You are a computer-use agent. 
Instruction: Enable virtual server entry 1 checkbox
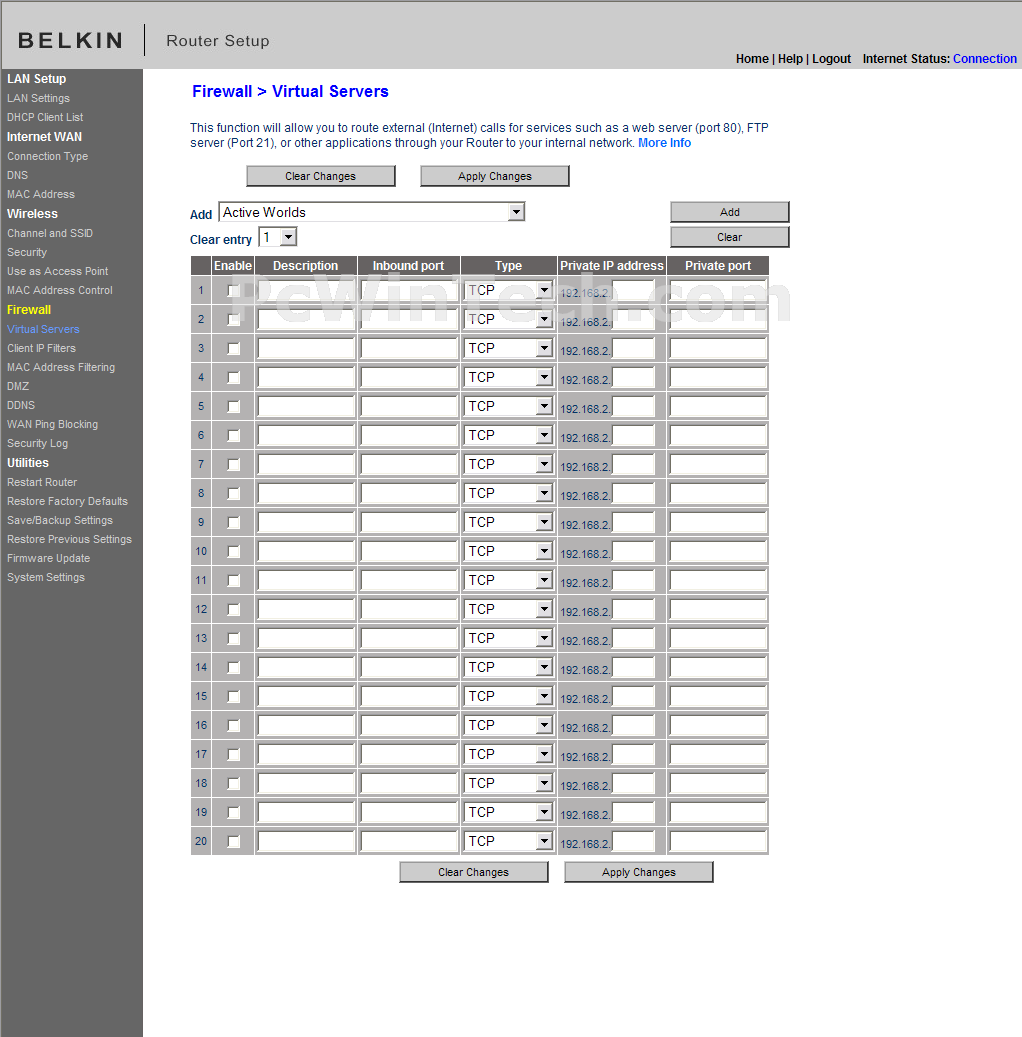coord(234,290)
